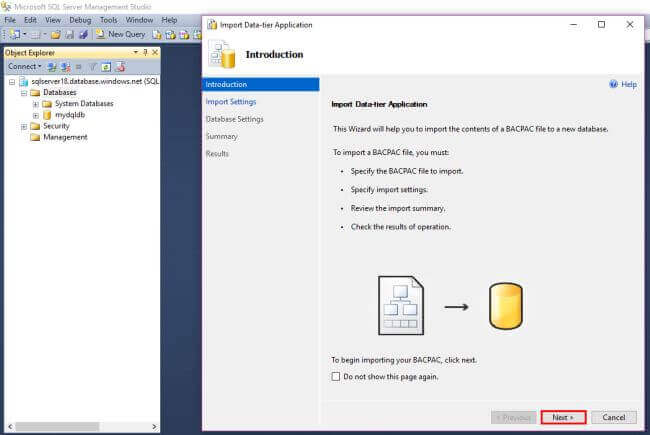Click the Cancel button
Screen dimensions: 650x435
click(x=614, y=417)
